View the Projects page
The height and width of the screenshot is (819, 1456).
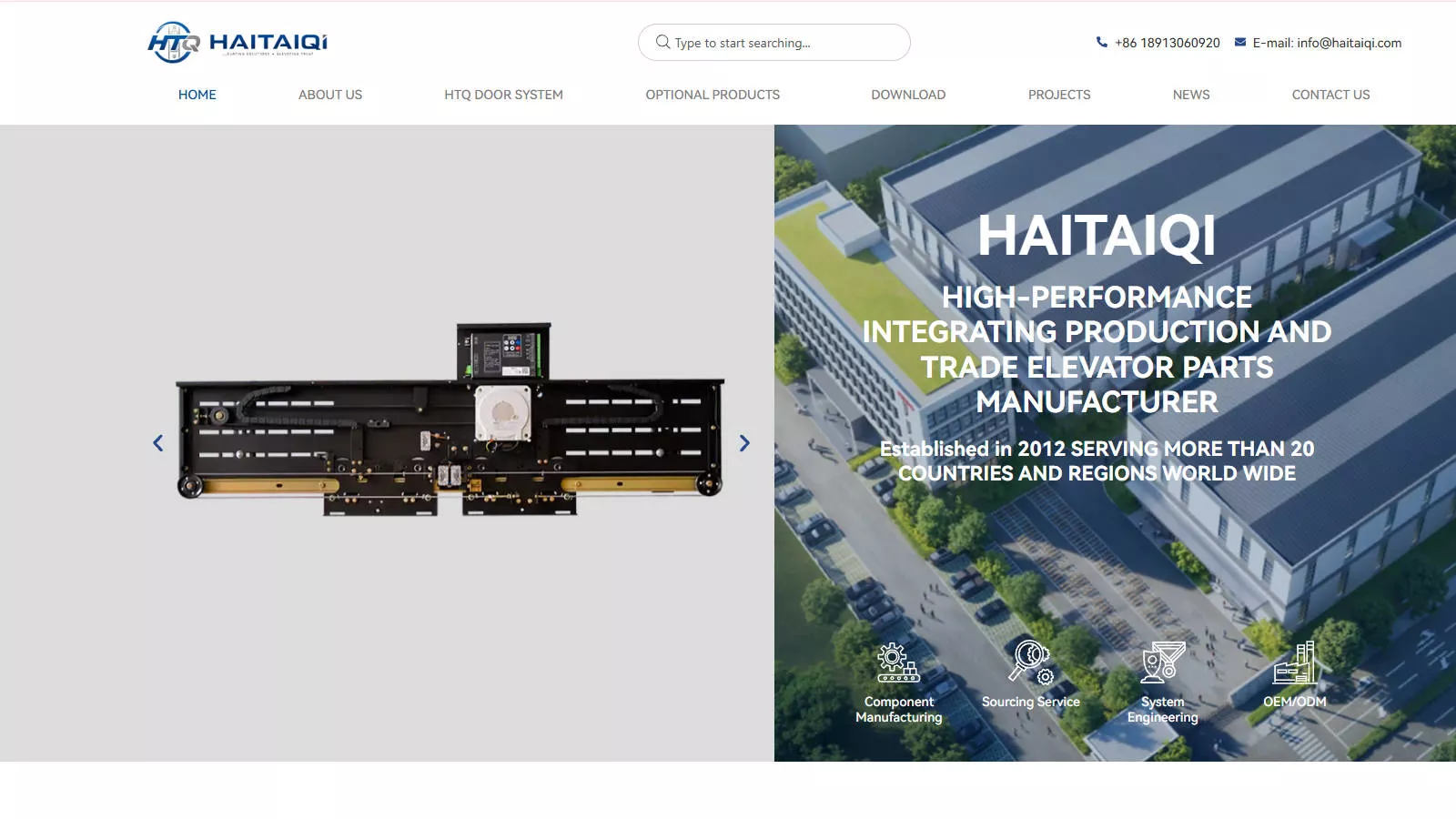coord(1059,95)
